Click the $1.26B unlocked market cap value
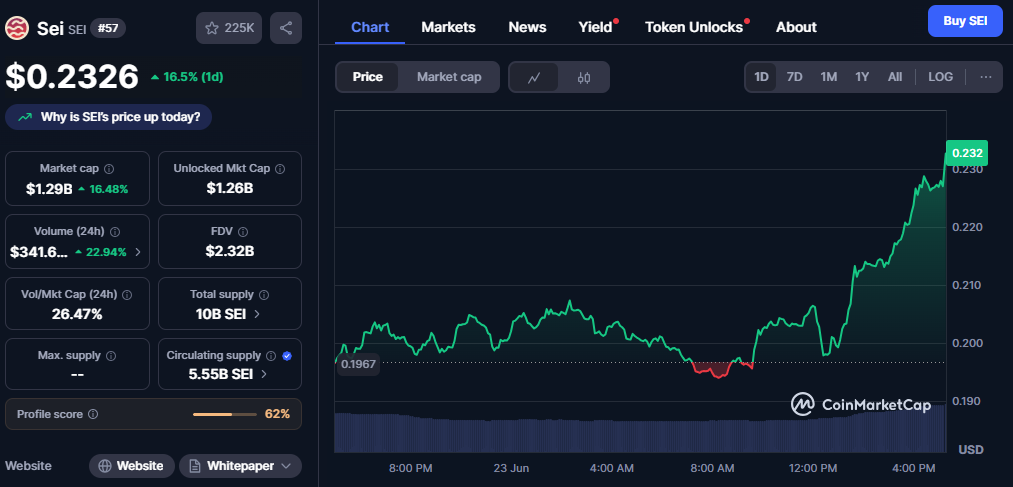 [229, 188]
